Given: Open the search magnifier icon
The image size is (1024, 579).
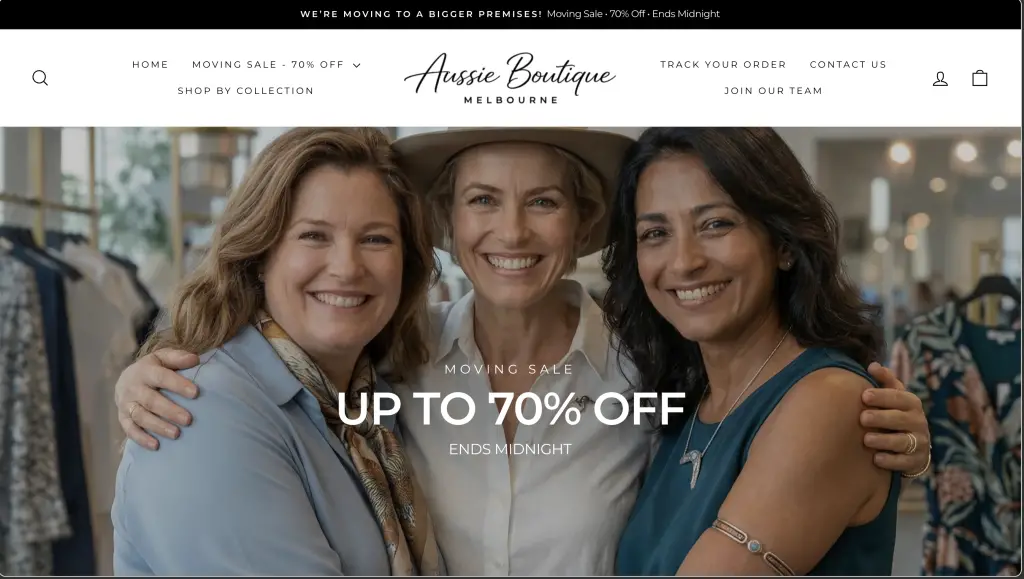Looking at the screenshot, I should (x=40, y=78).
